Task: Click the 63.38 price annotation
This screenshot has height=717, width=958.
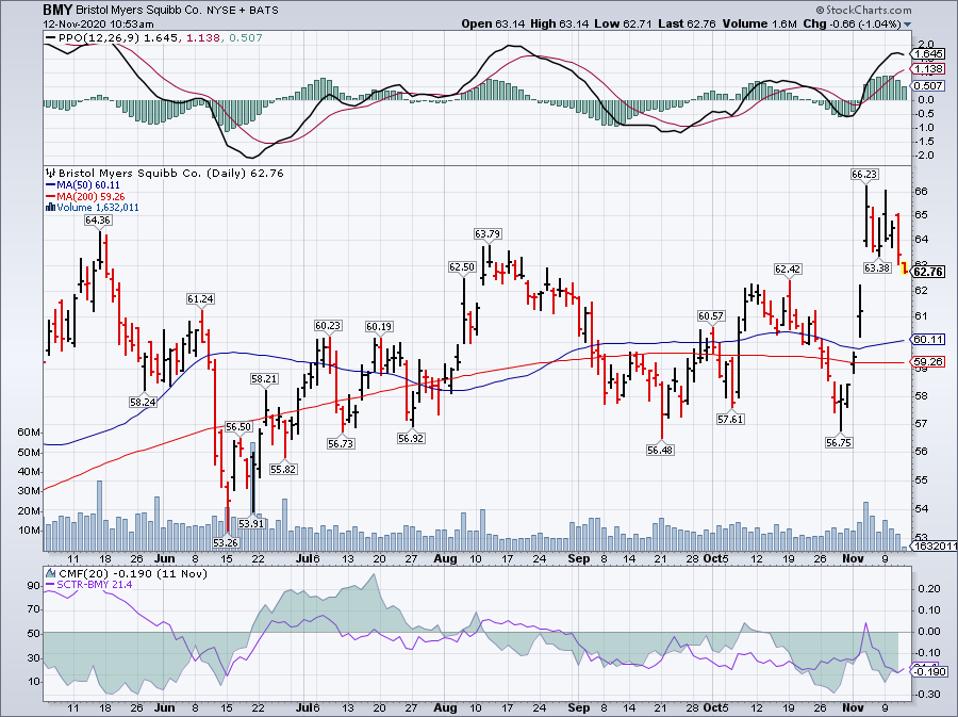Action: 877,268
